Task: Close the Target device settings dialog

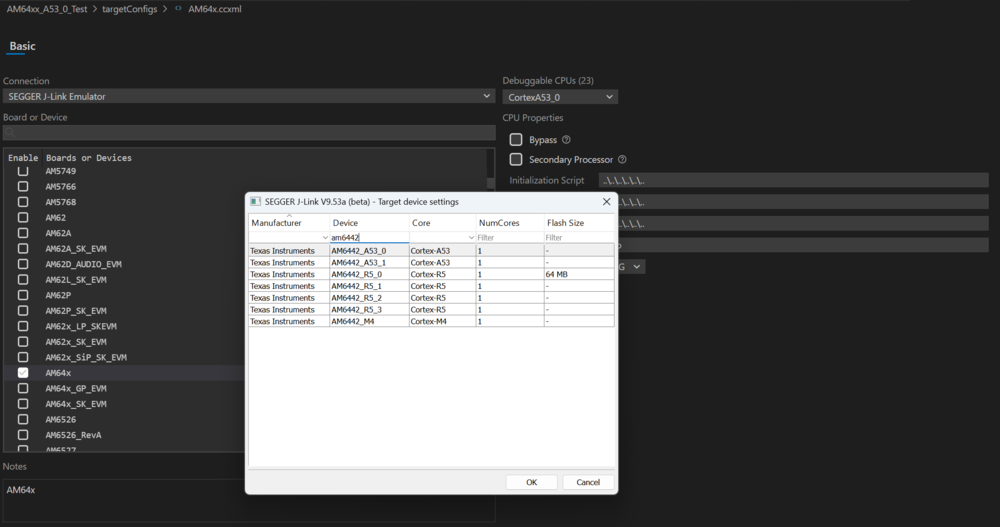Action: 607,202
